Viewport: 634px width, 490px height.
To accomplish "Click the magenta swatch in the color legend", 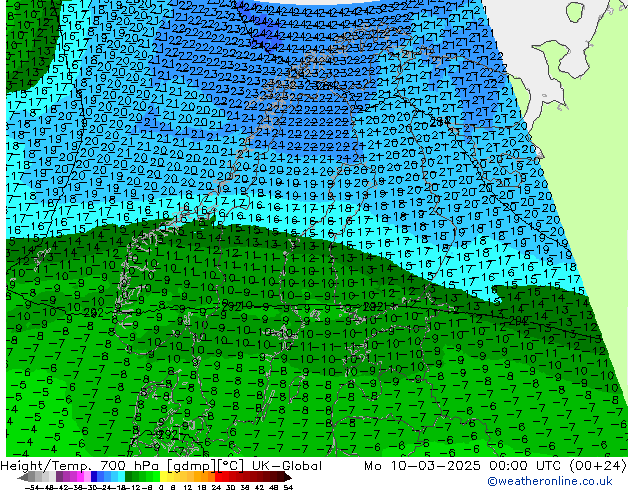I will pyautogui.click(x=80, y=477).
